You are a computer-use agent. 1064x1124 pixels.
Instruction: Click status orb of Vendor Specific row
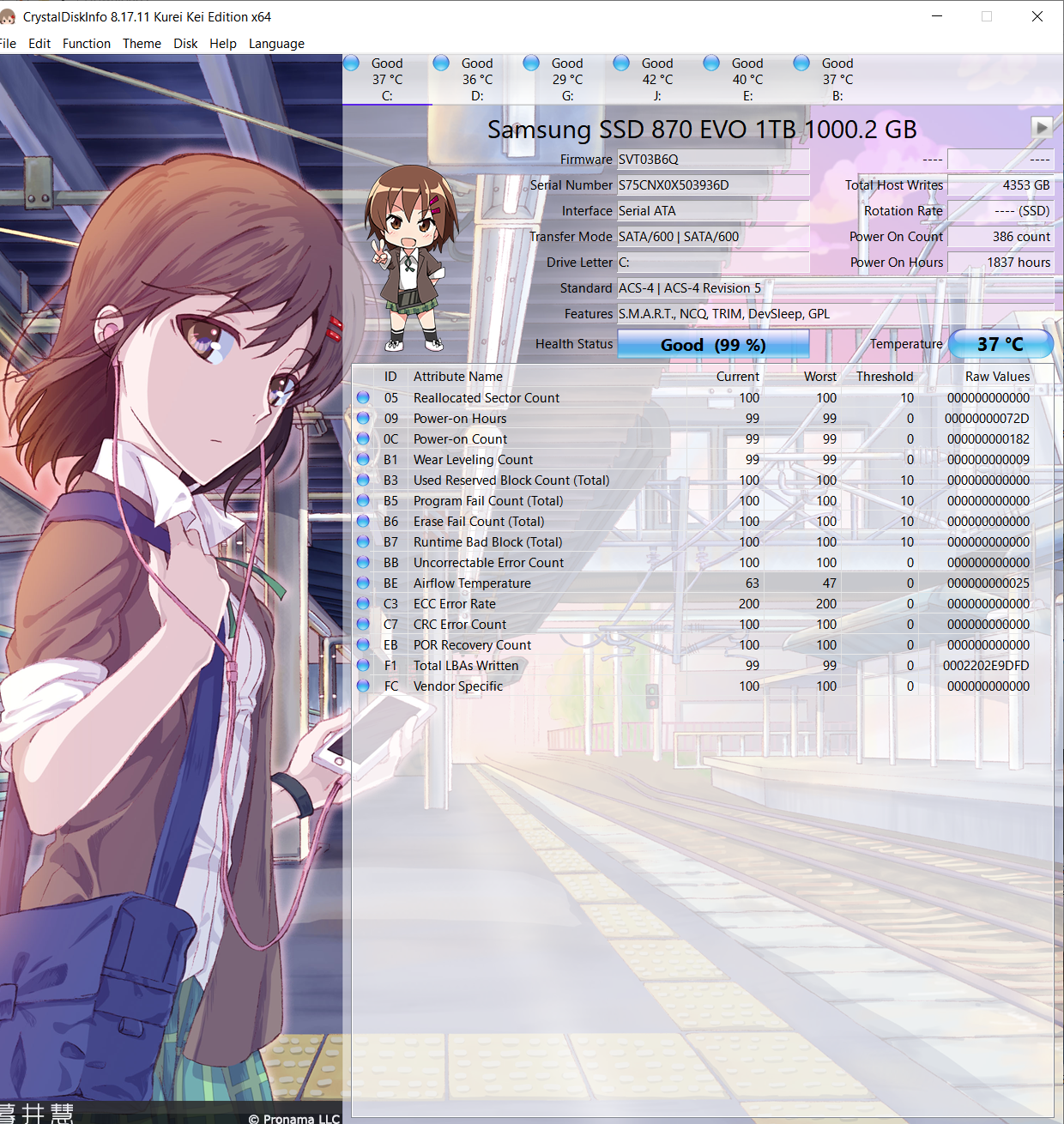click(364, 686)
